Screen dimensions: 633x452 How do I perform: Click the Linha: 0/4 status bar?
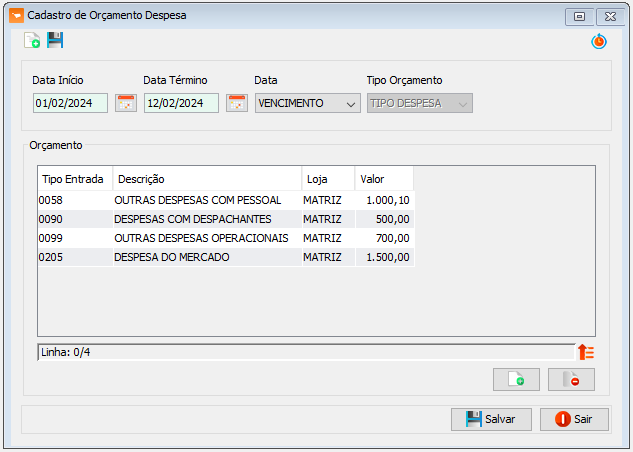tap(306, 352)
